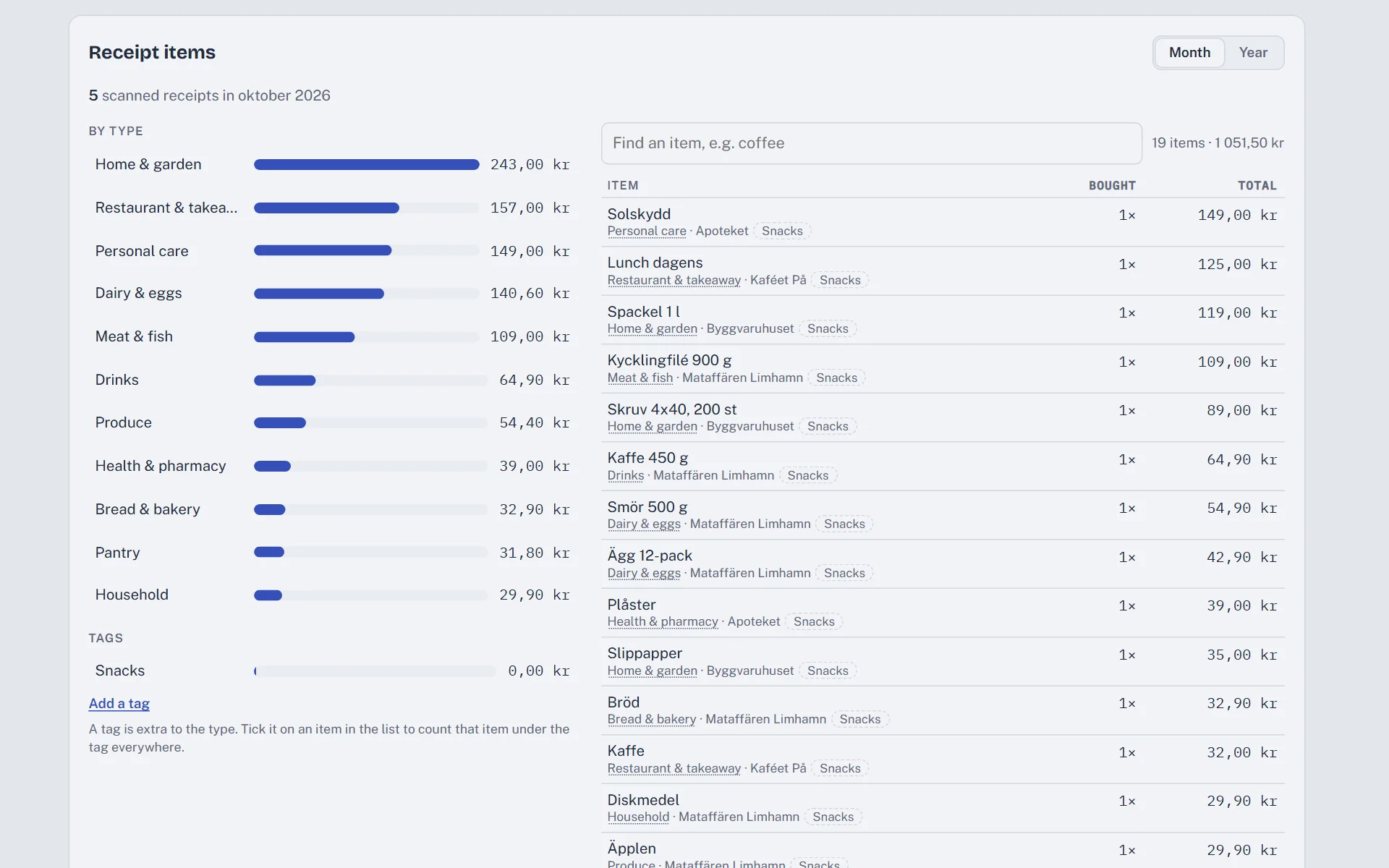Toggle Snacks tag on Spackel 1 l item
1389x868 pixels.
click(x=828, y=328)
